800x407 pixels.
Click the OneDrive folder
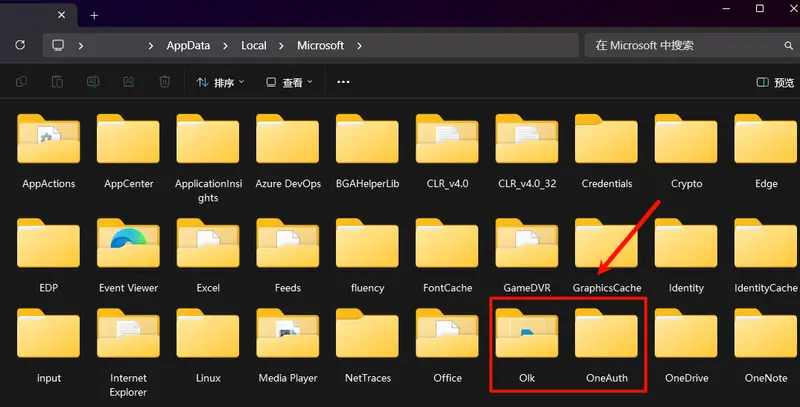click(686, 346)
